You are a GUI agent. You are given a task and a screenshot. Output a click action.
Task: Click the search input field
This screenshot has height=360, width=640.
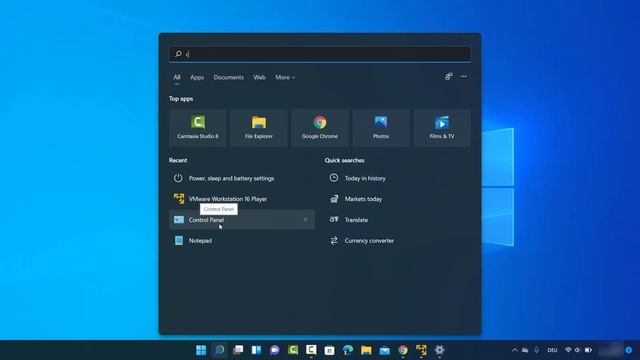(320, 54)
